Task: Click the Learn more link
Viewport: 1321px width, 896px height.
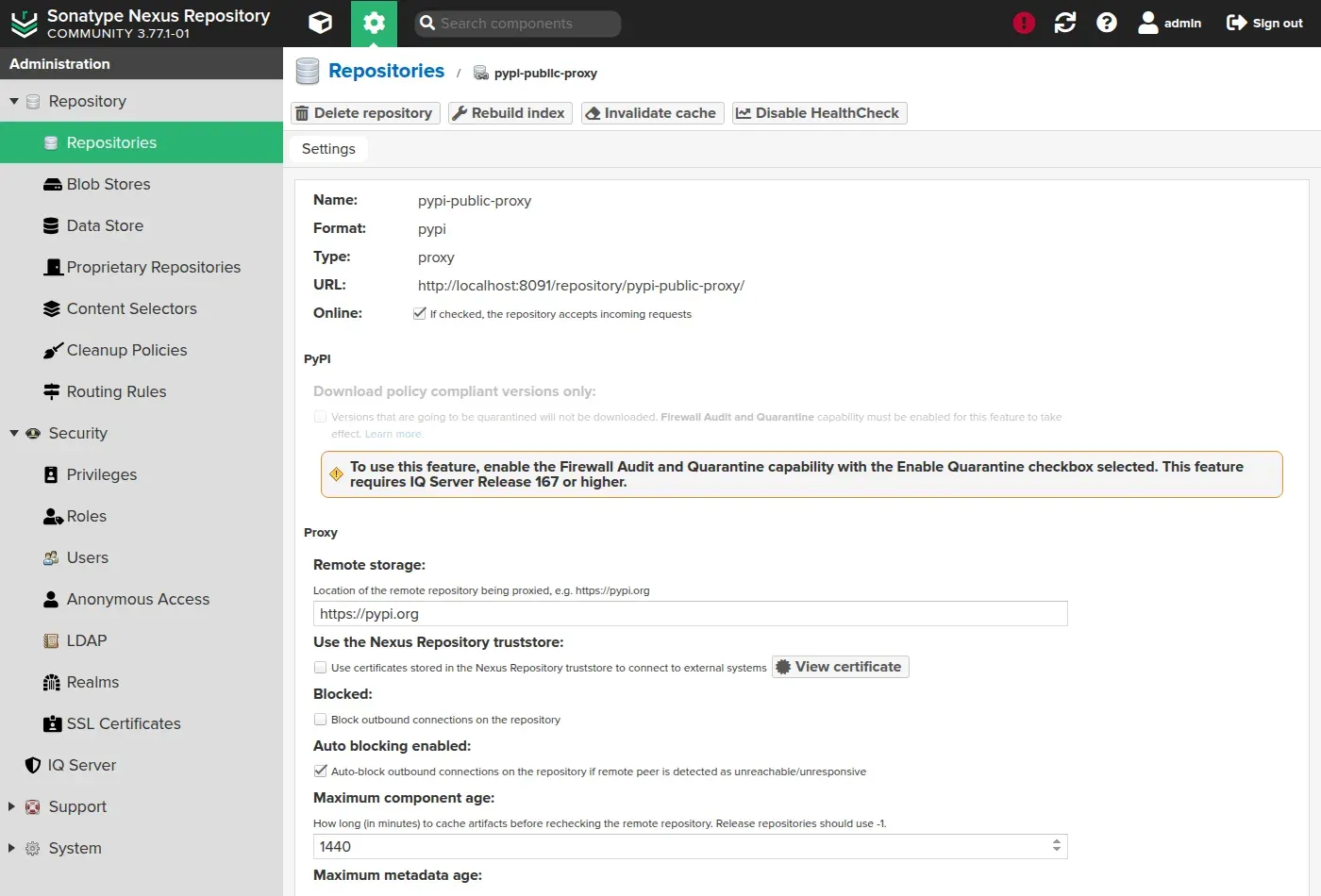Action: [393, 434]
